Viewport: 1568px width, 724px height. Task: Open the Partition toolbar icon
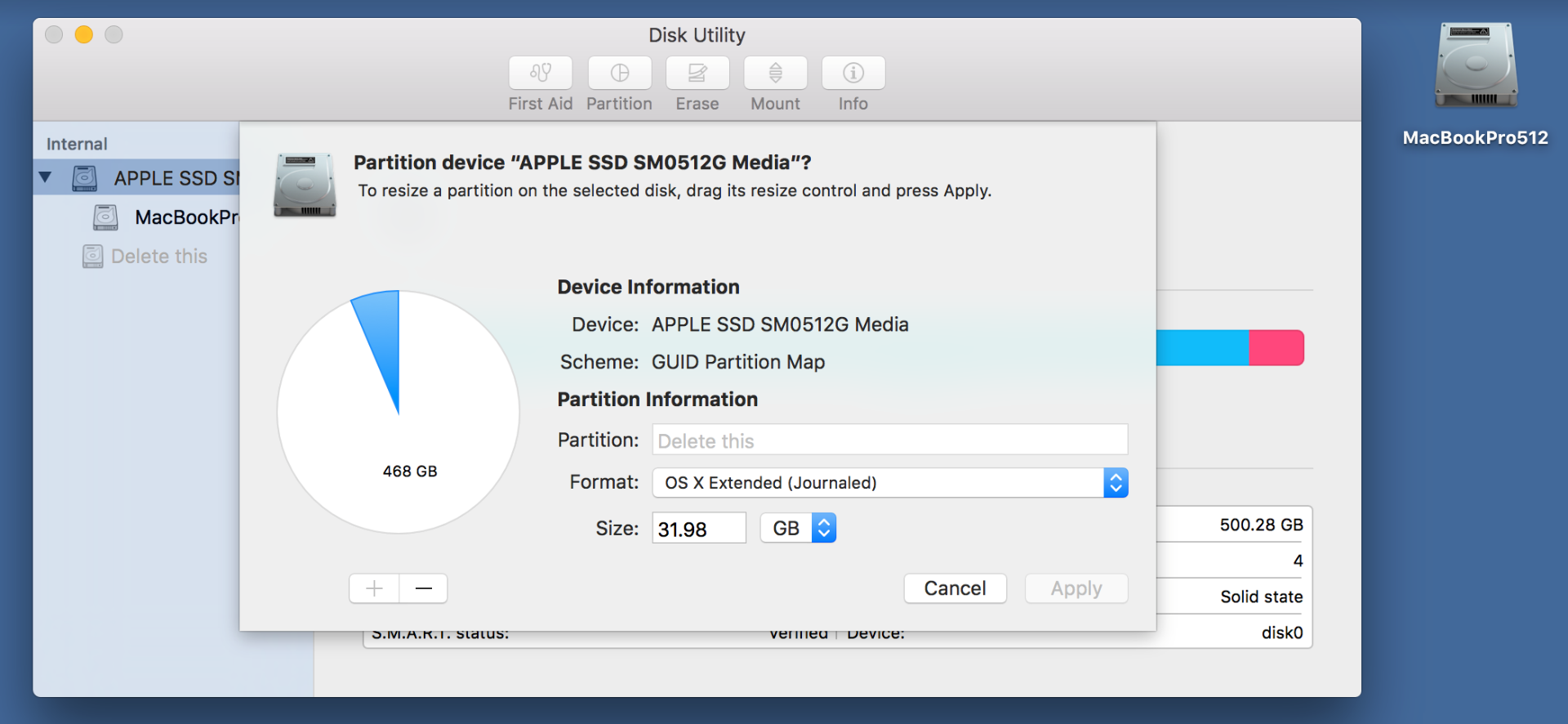click(620, 73)
